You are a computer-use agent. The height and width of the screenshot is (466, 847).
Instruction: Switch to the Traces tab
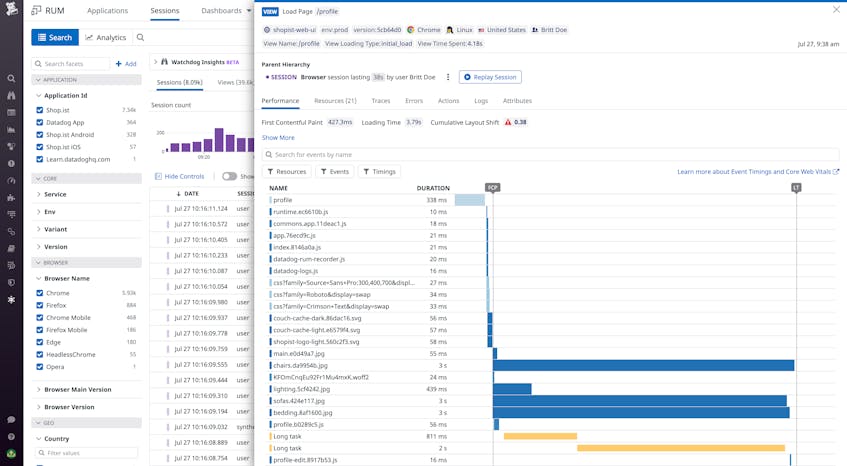381,101
